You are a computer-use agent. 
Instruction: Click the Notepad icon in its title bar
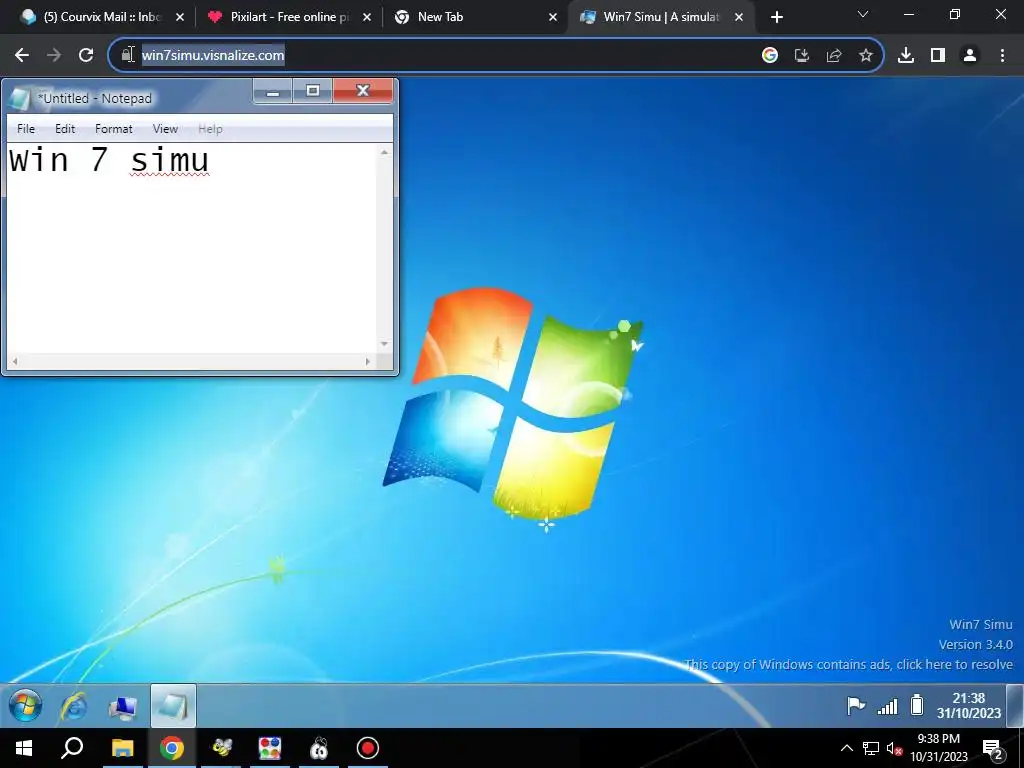point(20,99)
